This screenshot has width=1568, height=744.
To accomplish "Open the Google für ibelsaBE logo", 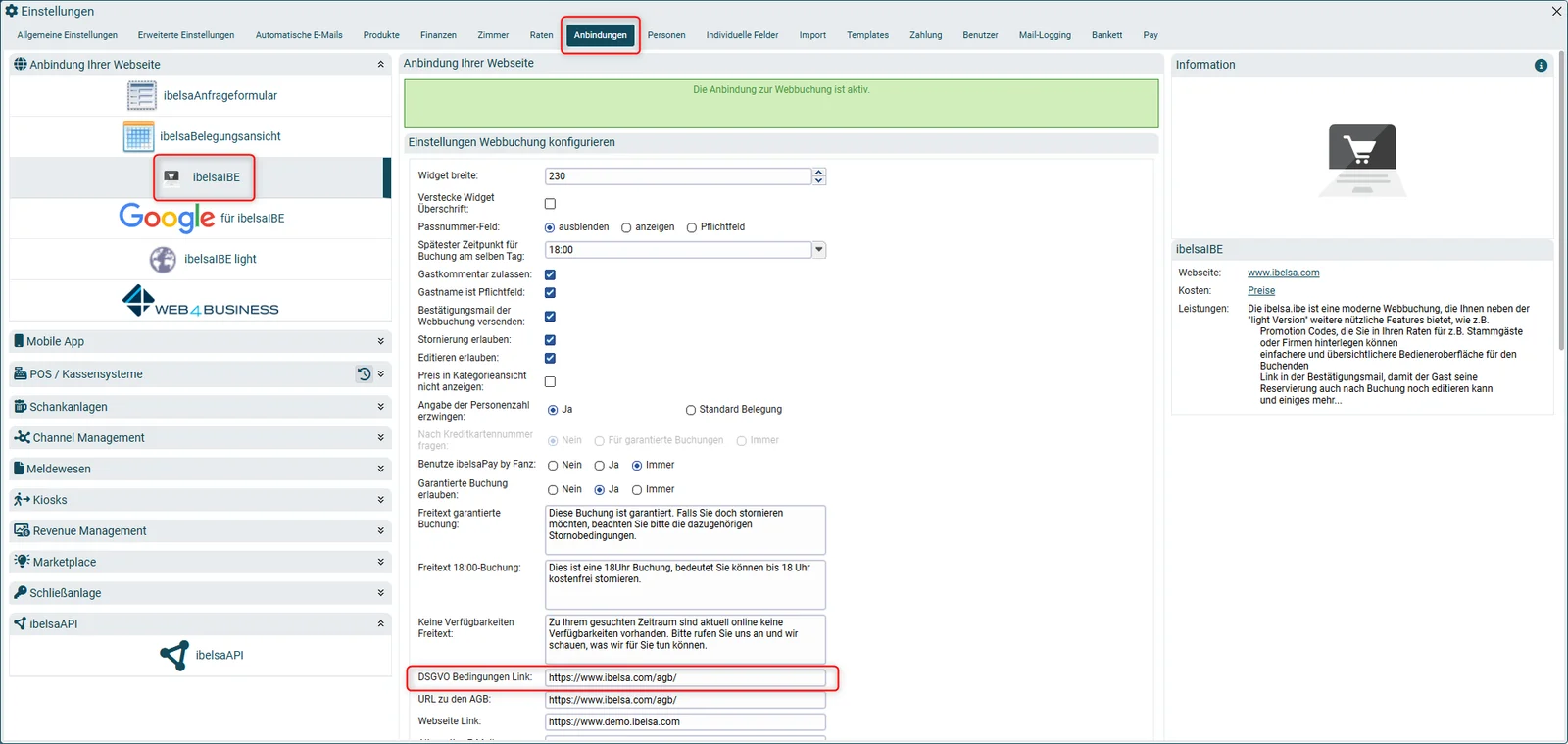I will point(167,218).
